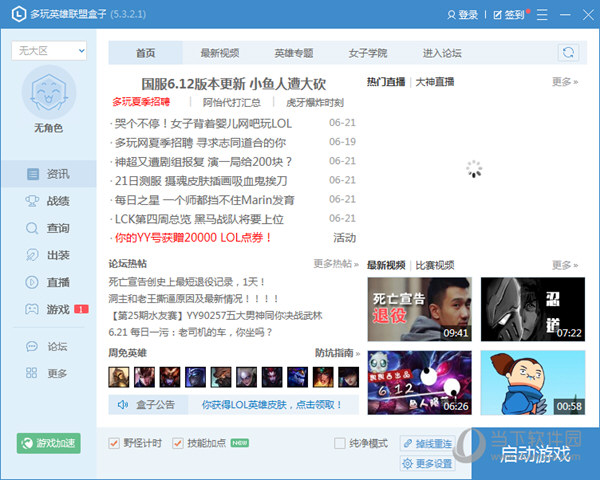Expand 更多热帖 forum posts link
The height and width of the screenshot is (480, 600).
[x=336, y=263]
